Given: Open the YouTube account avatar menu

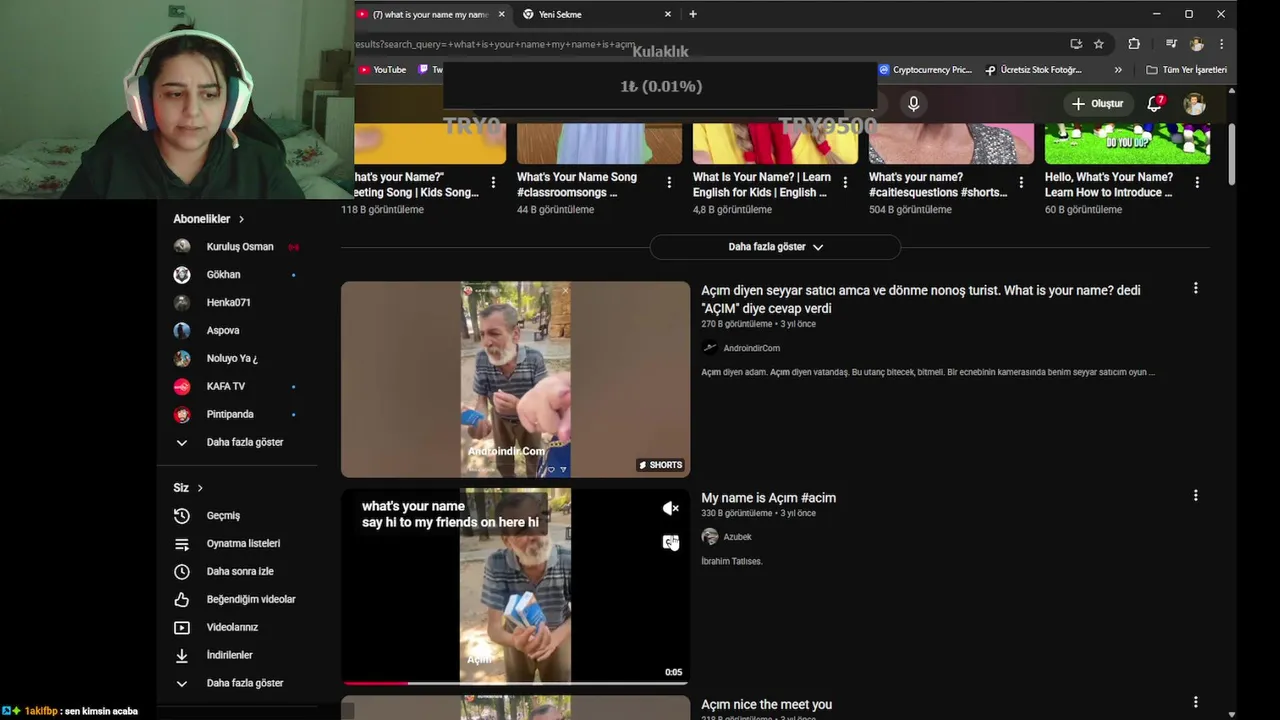Looking at the screenshot, I should tap(1194, 104).
